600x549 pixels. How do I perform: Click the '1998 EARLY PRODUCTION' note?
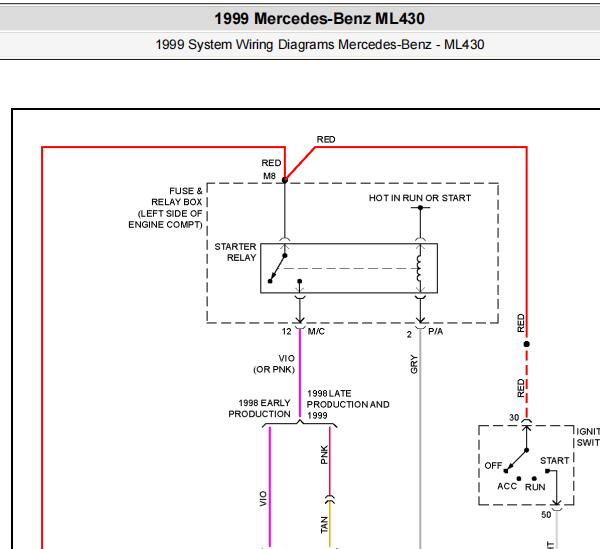pyautogui.click(x=259, y=408)
